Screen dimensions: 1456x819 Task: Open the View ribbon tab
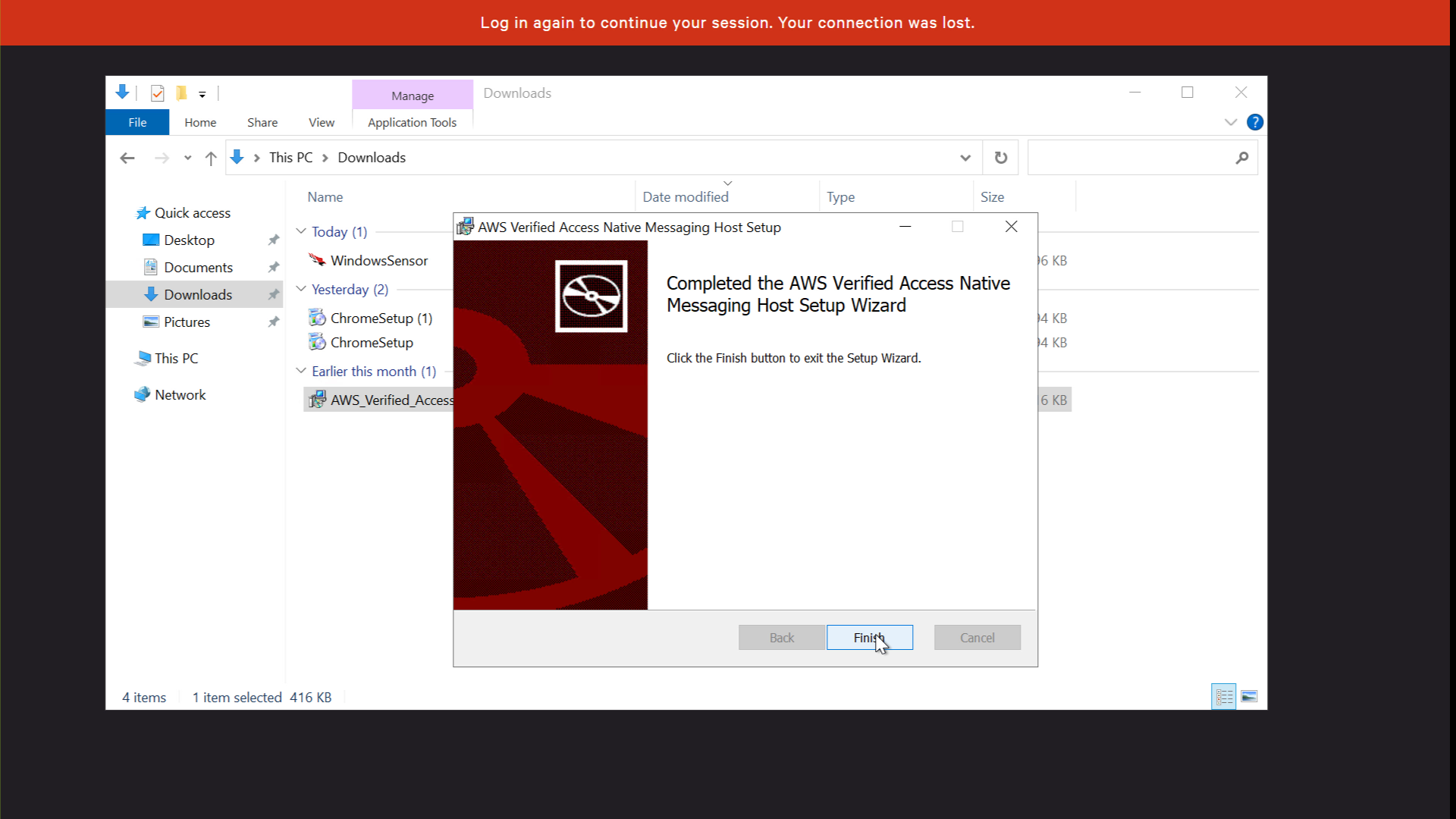[x=322, y=122]
